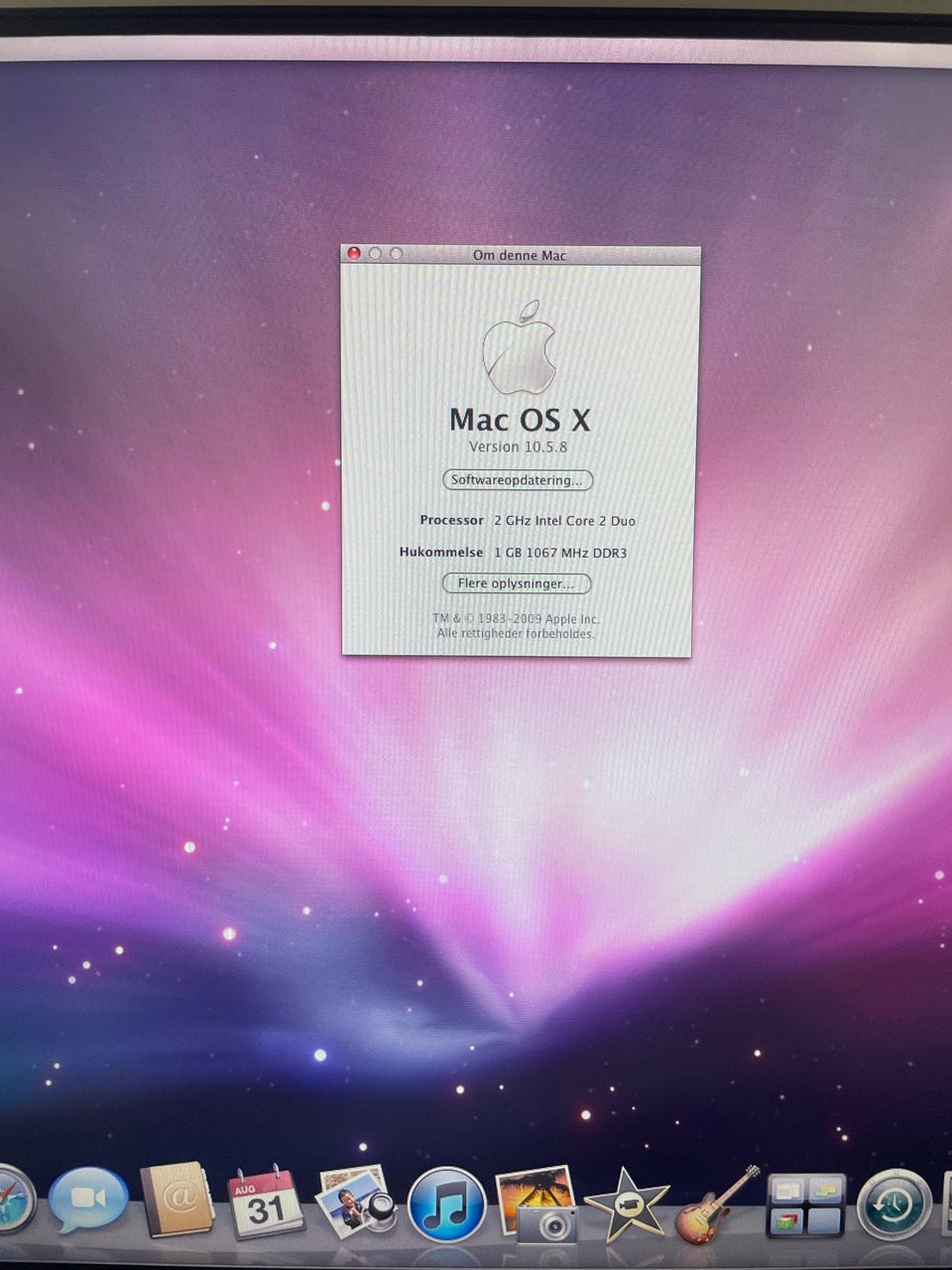Click the Apple logo in About window
Image resolution: width=952 pixels, height=1270 pixels.
519,347
